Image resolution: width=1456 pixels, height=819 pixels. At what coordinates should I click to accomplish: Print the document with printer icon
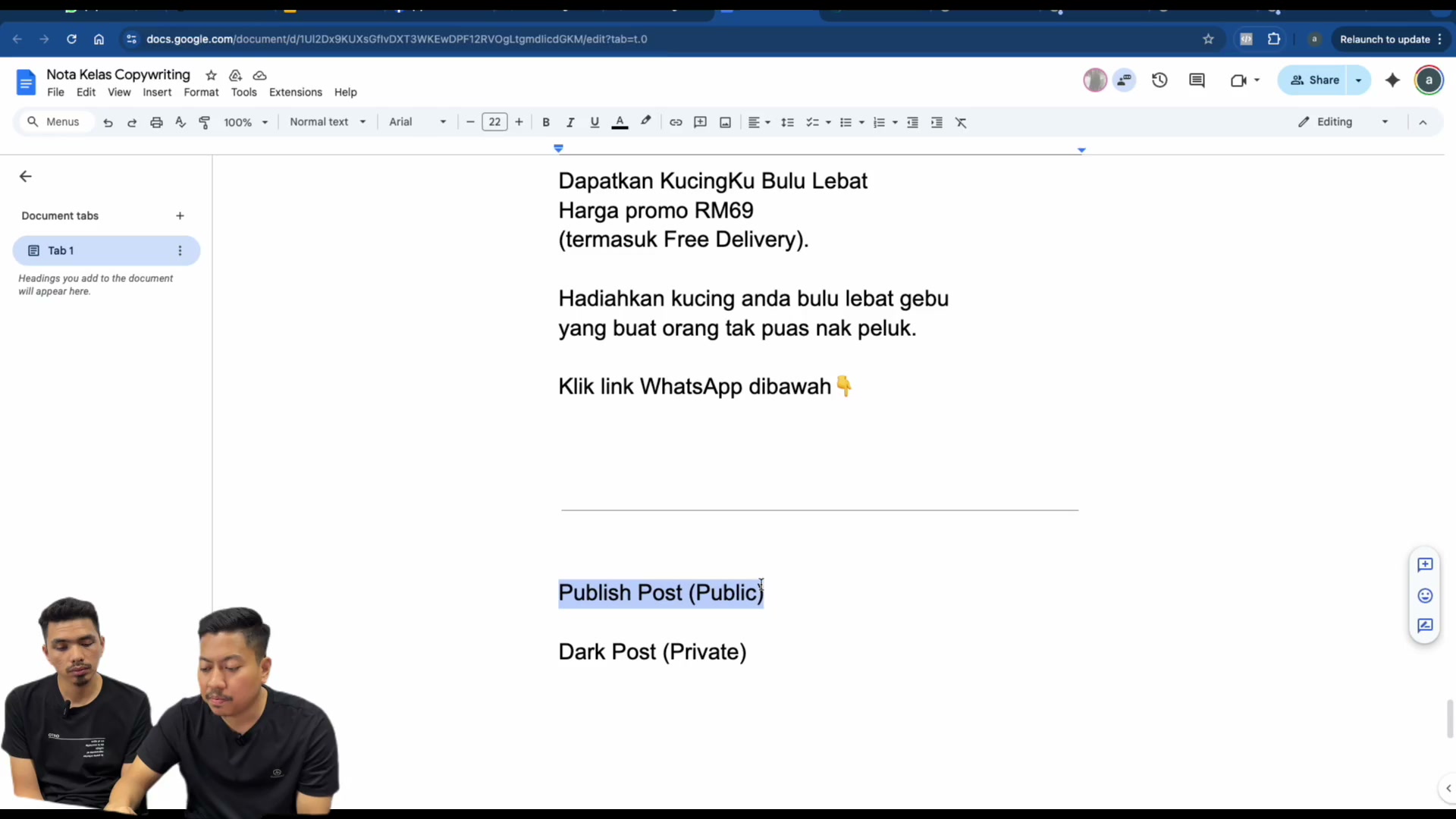point(156,122)
